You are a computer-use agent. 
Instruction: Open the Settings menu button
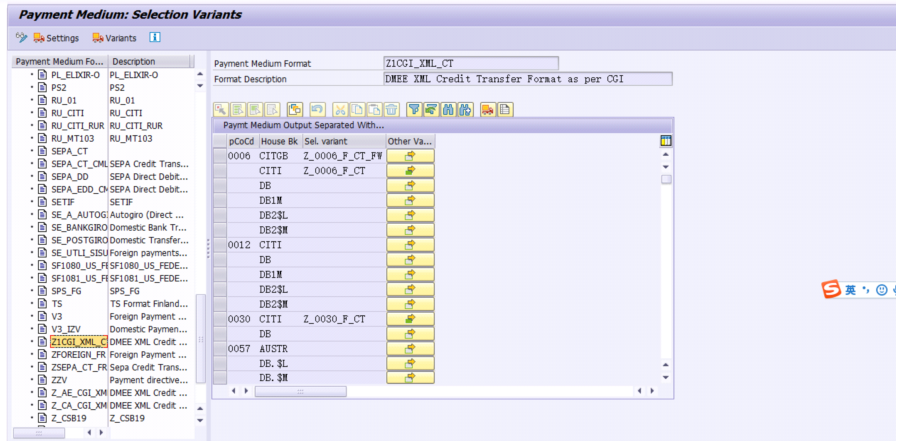pyautogui.click(x=56, y=38)
